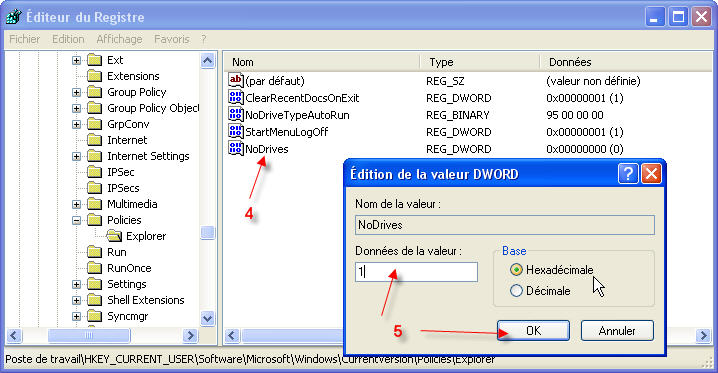Click the Données de la valeur field

pyautogui.click(x=416, y=272)
